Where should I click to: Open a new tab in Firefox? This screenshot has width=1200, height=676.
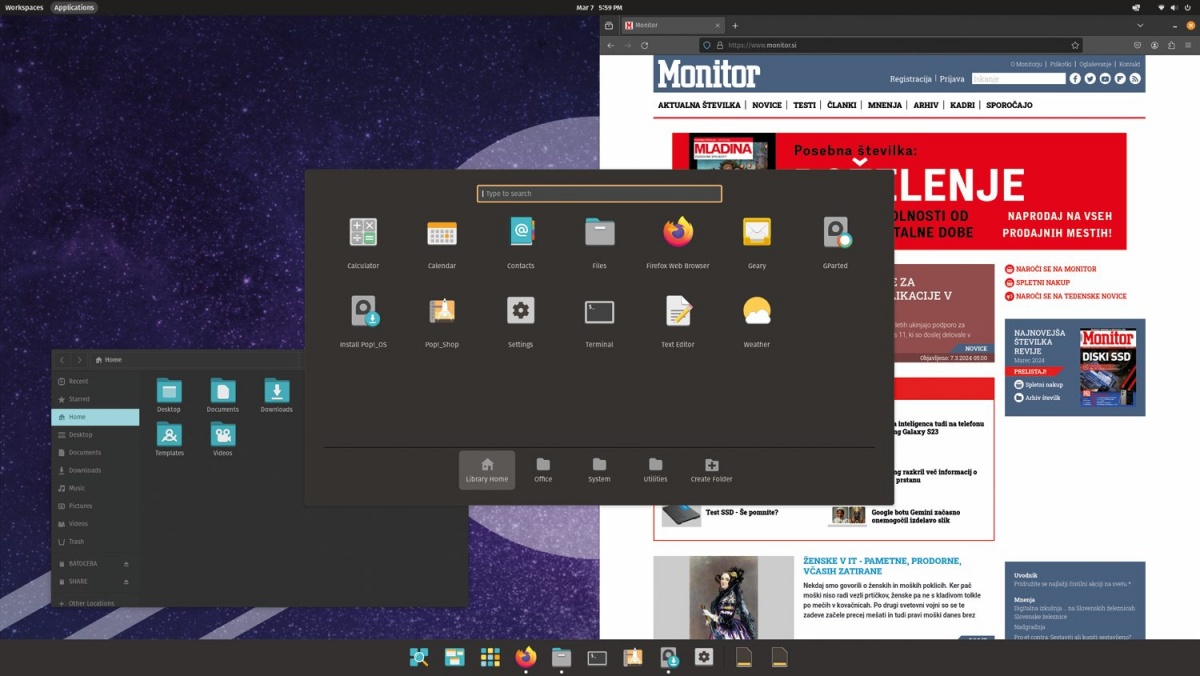point(735,25)
